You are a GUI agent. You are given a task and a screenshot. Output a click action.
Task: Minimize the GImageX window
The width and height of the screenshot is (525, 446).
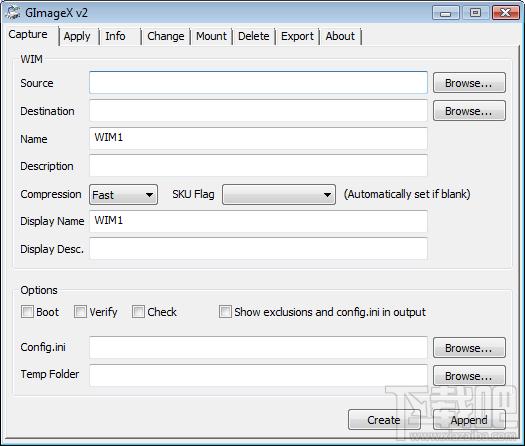point(446,13)
